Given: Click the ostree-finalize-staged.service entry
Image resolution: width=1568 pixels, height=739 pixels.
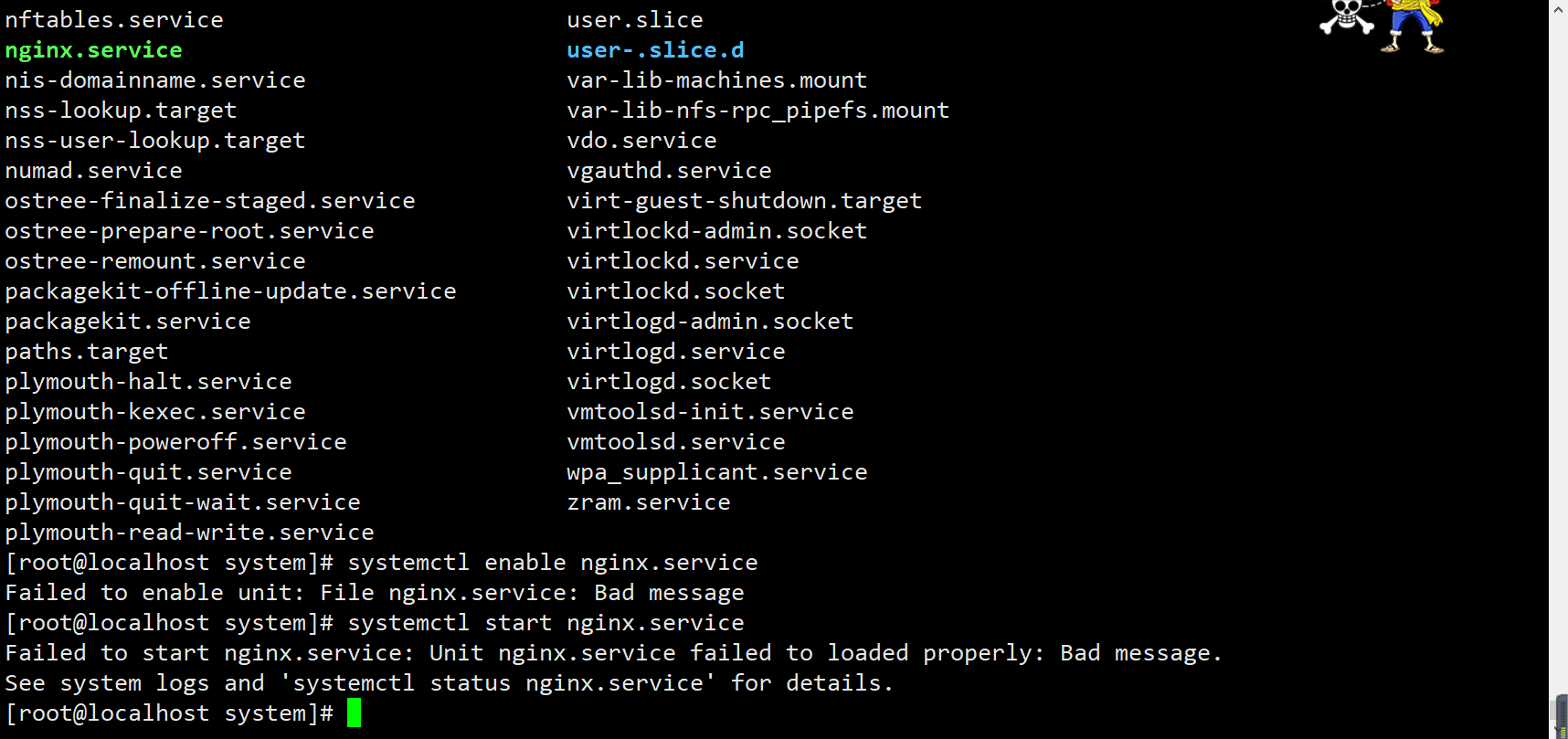Looking at the screenshot, I should [210, 202].
